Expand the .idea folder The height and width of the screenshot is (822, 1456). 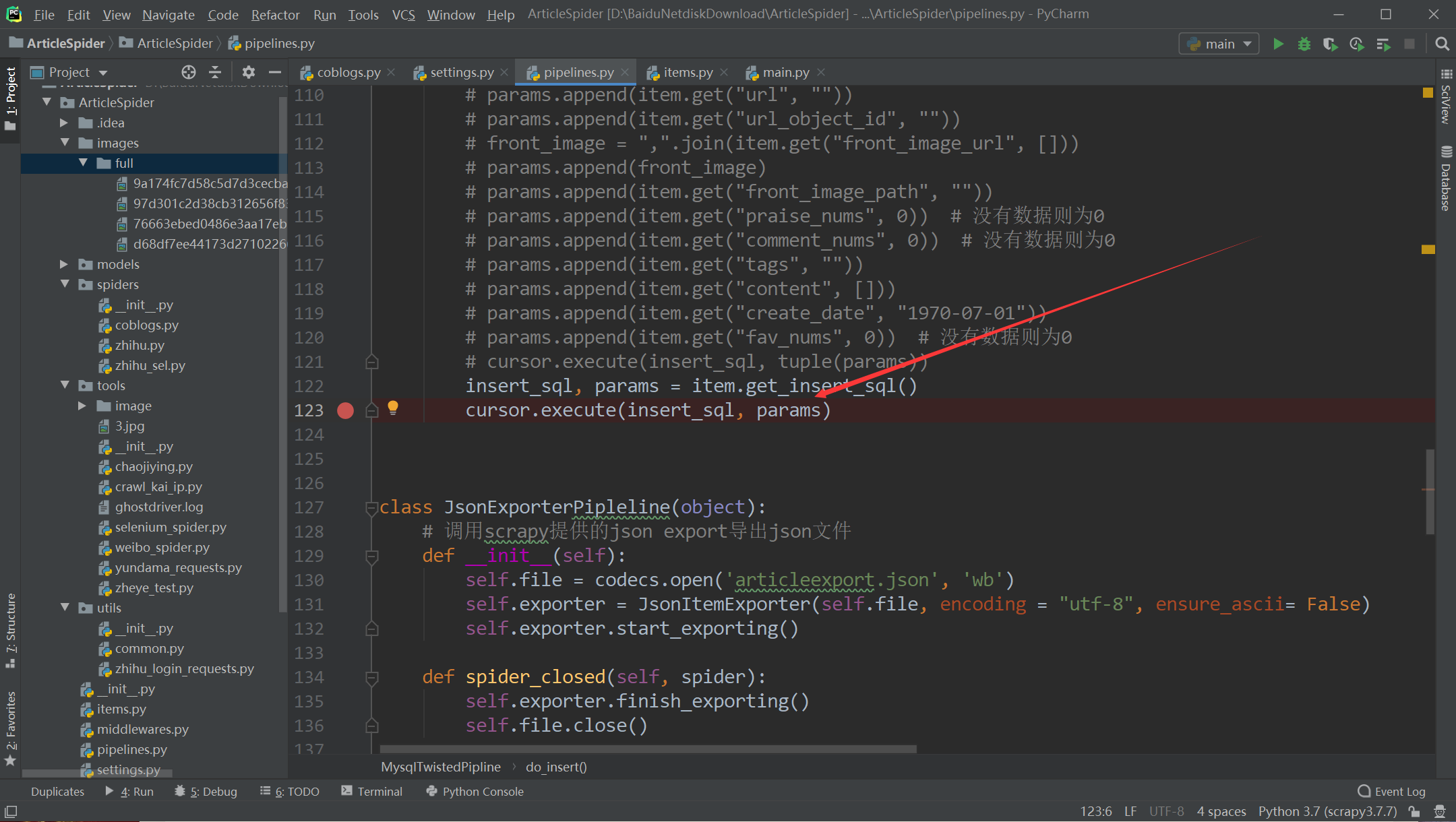click(64, 123)
